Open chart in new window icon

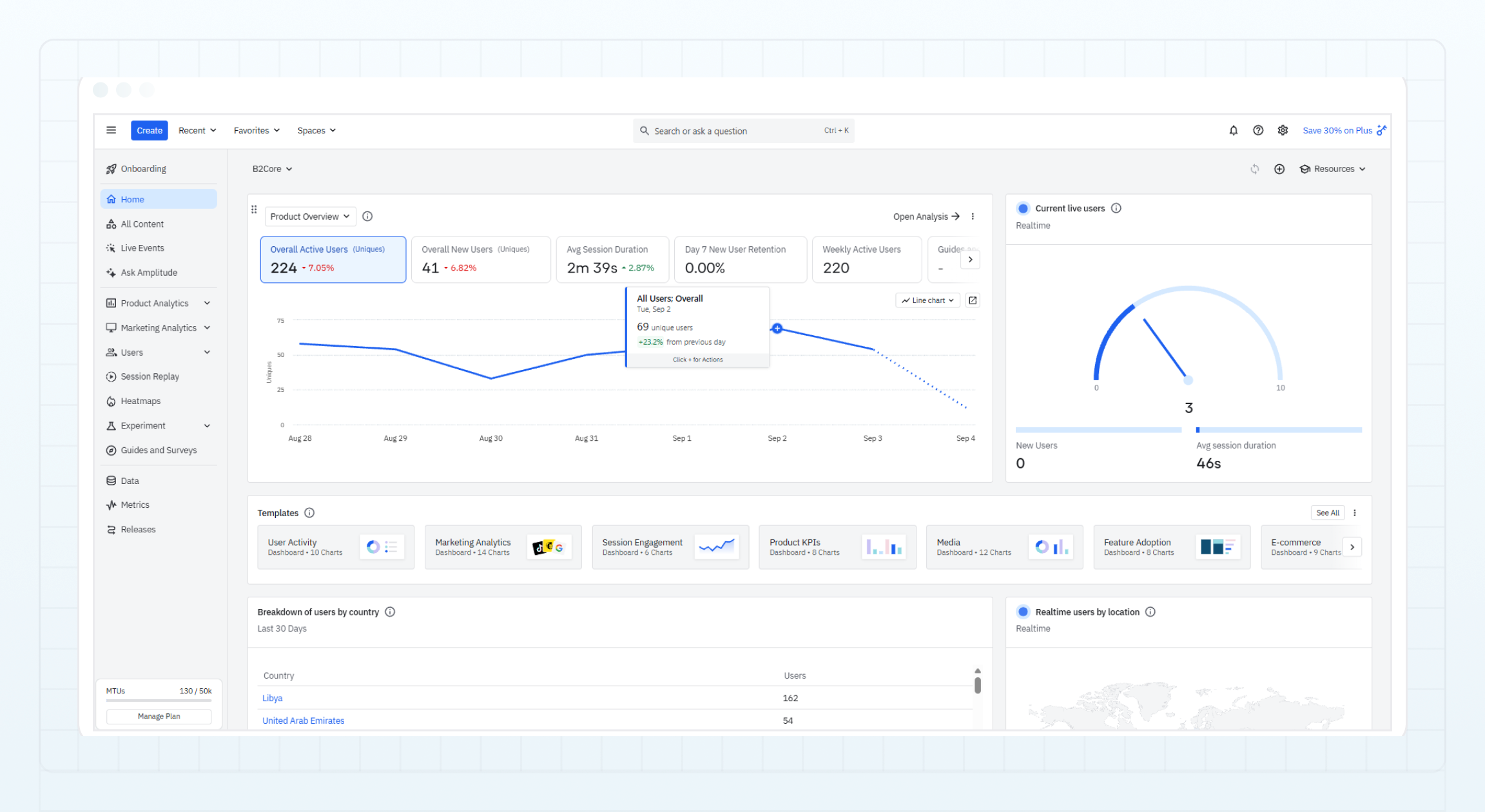tap(973, 300)
